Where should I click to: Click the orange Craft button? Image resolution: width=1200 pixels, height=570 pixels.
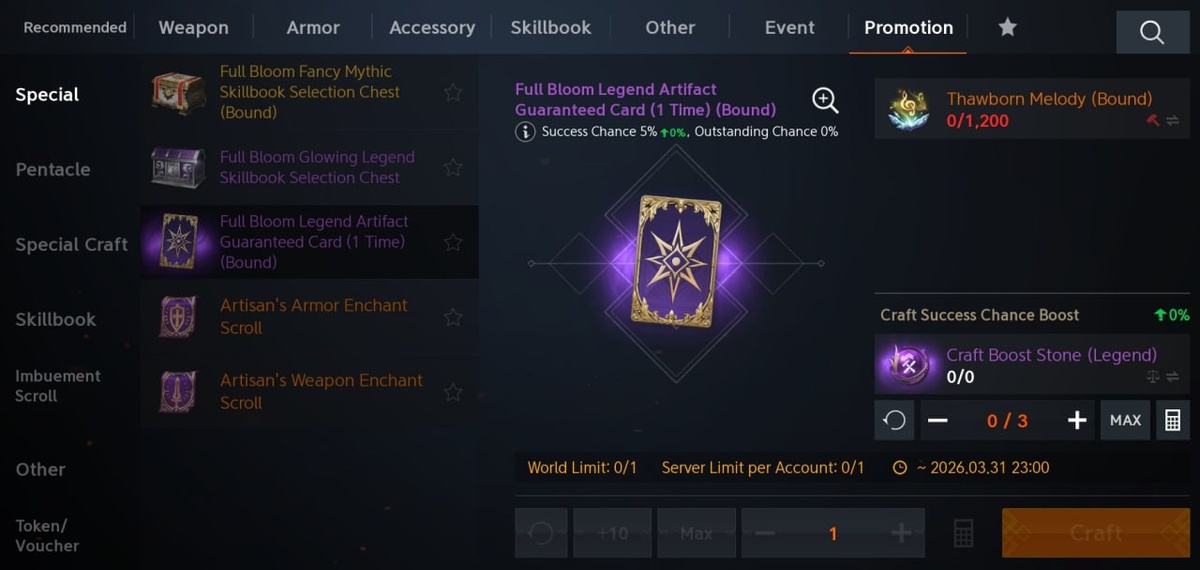tap(1096, 533)
